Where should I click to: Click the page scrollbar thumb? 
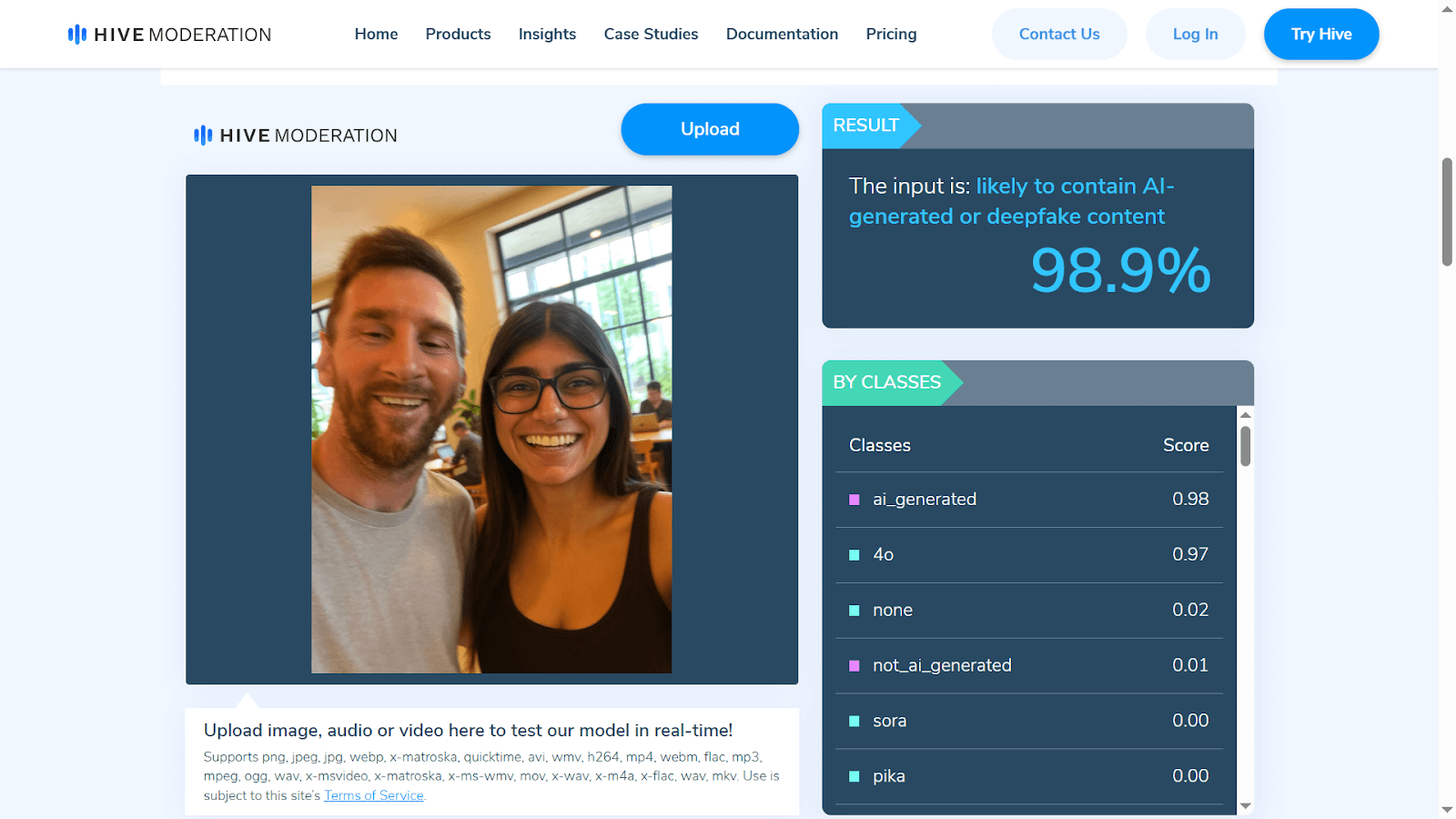(x=1447, y=212)
